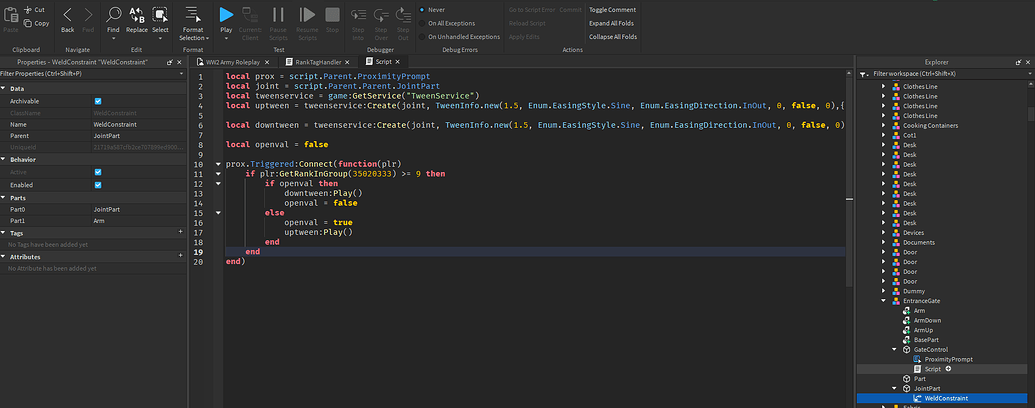Click the Fwd navigation arrow
The image size is (1035, 408).
click(88, 15)
